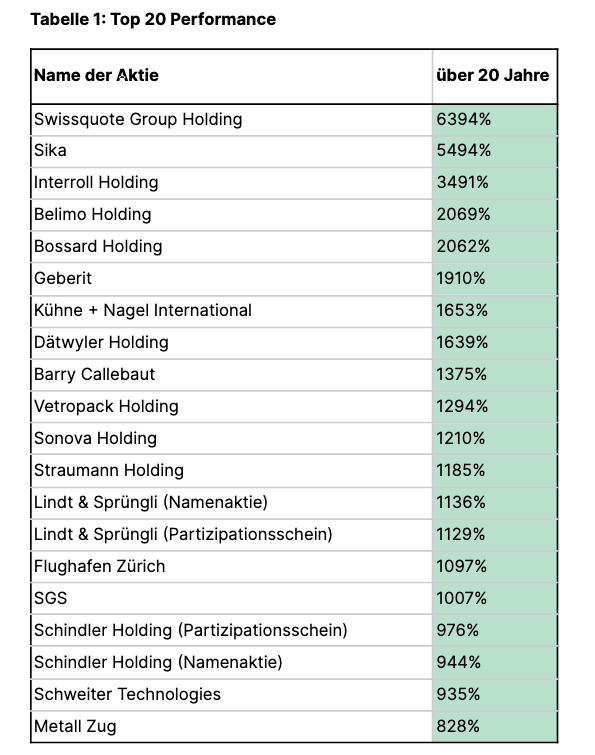Click Lindt & Sprüngli (Namenaktie) name
The width and height of the screenshot is (595, 755).
pyautogui.click(x=151, y=502)
